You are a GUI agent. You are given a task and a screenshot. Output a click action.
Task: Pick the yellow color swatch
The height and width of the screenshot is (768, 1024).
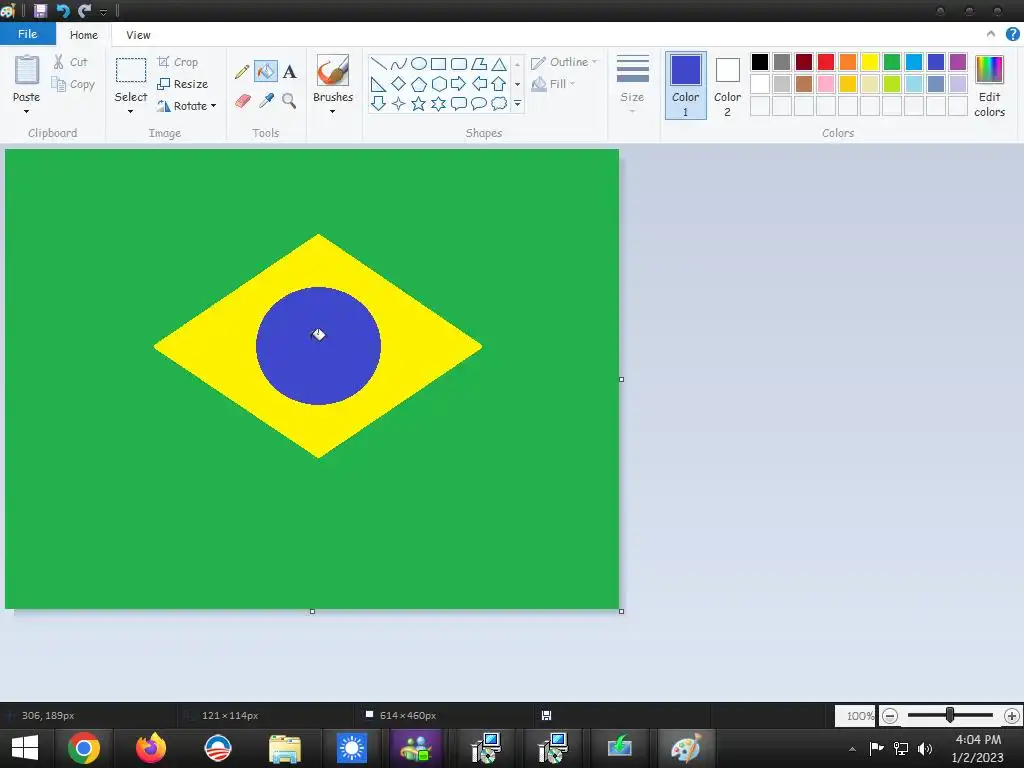[x=870, y=62]
